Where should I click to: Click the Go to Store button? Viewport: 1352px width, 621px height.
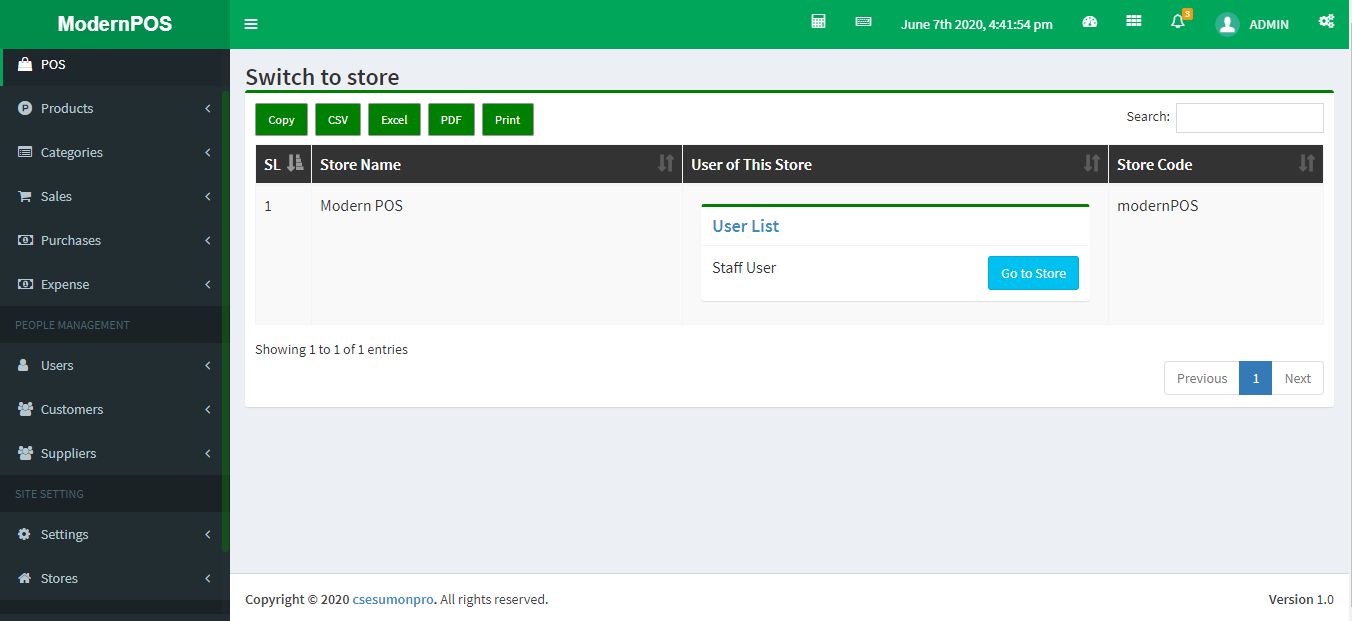[x=1033, y=273]
